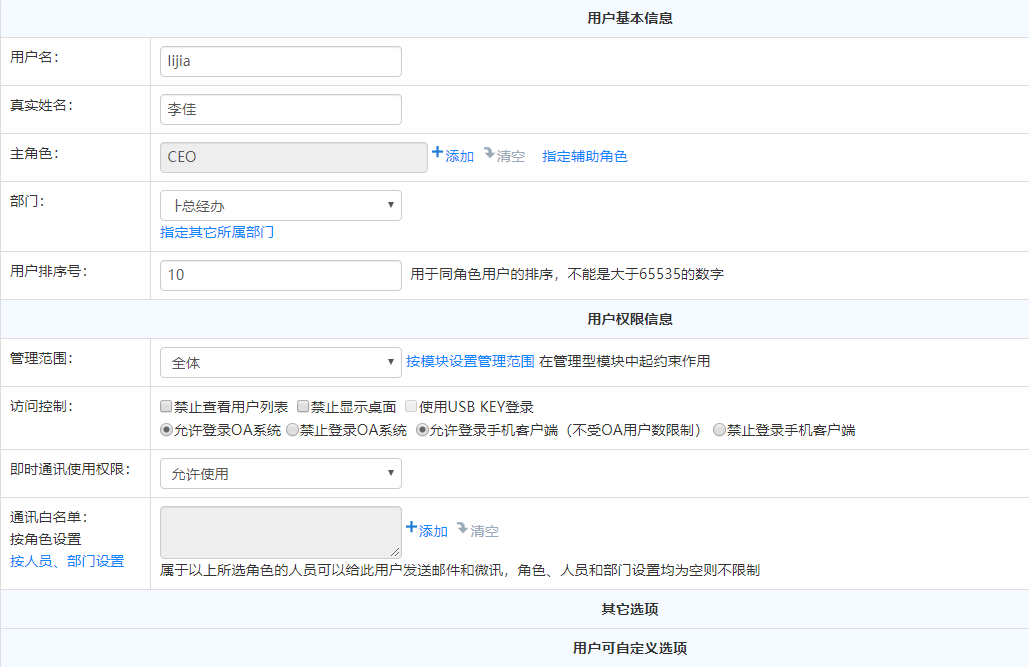The image size is (1029, 667).
Task: Enable 禁止显示桌面 checkbox
Action: (x=303, y=407)
